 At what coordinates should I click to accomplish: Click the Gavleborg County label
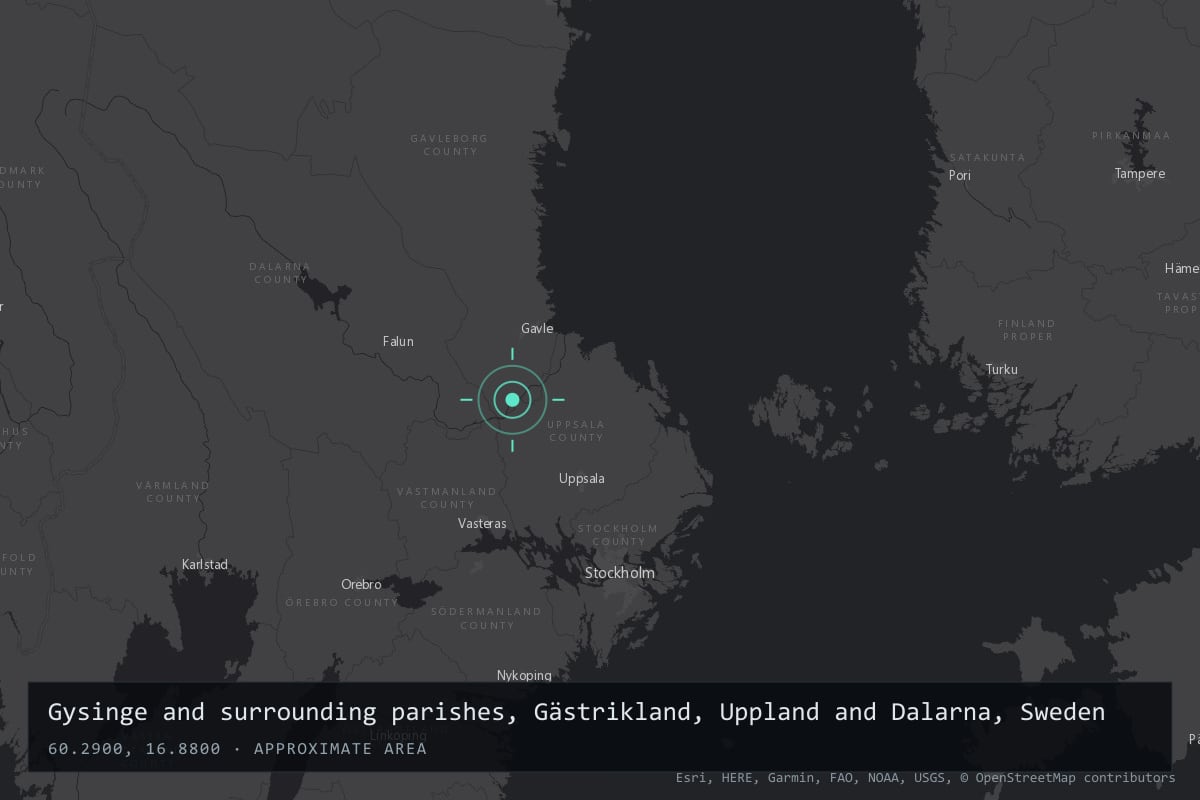click(x=450, y=145)
